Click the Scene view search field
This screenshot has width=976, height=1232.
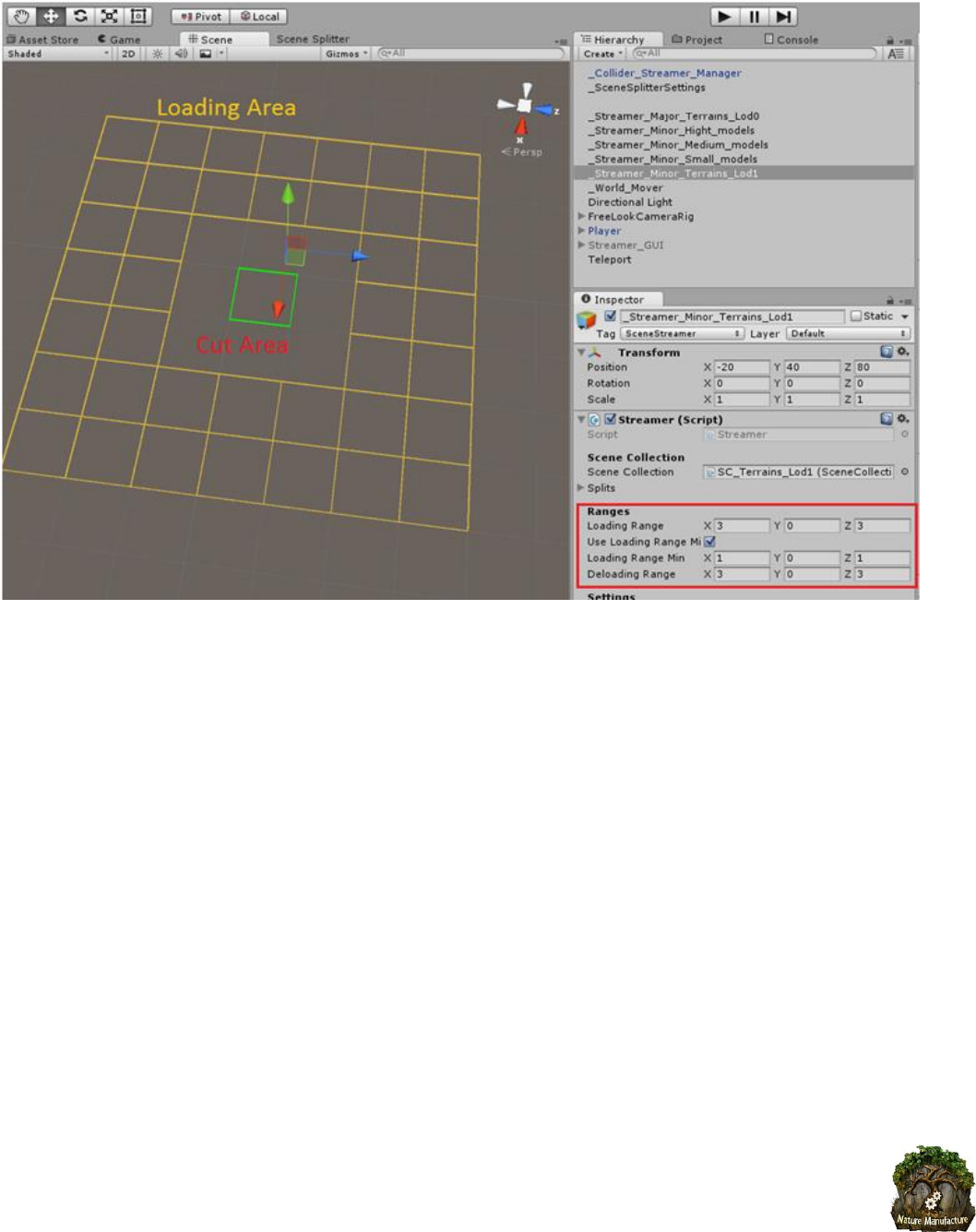(470, 54)
